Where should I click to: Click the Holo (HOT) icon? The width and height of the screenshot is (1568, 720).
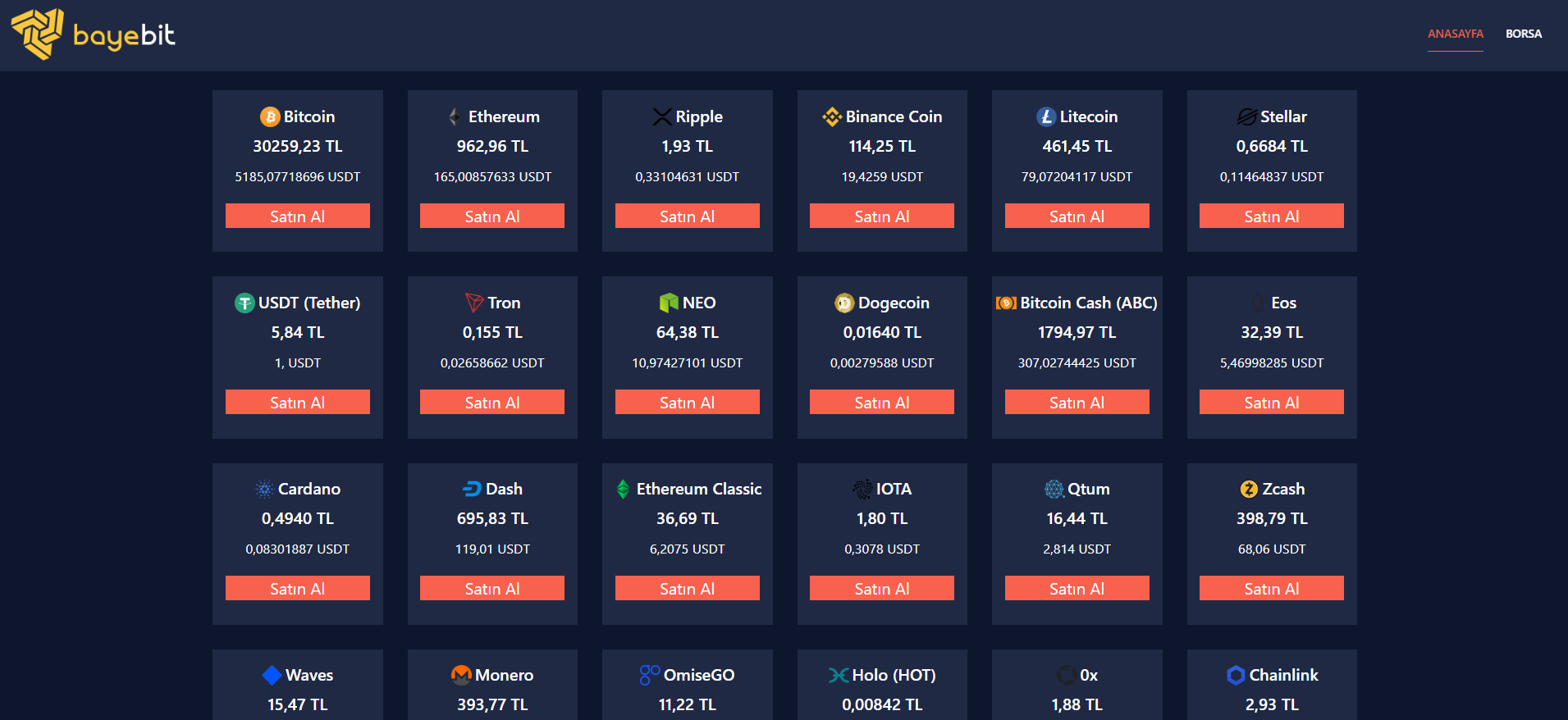point(839,676)
